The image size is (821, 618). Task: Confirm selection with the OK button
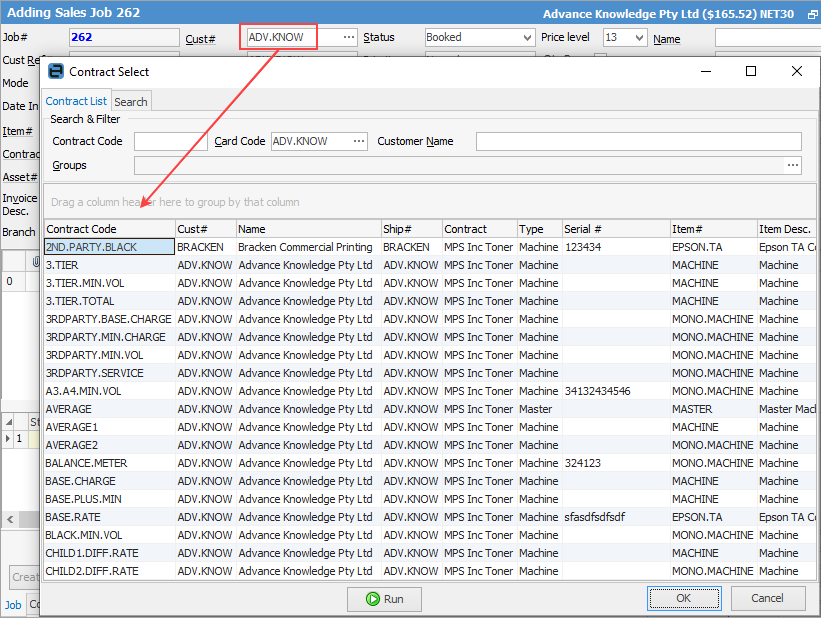683,598
